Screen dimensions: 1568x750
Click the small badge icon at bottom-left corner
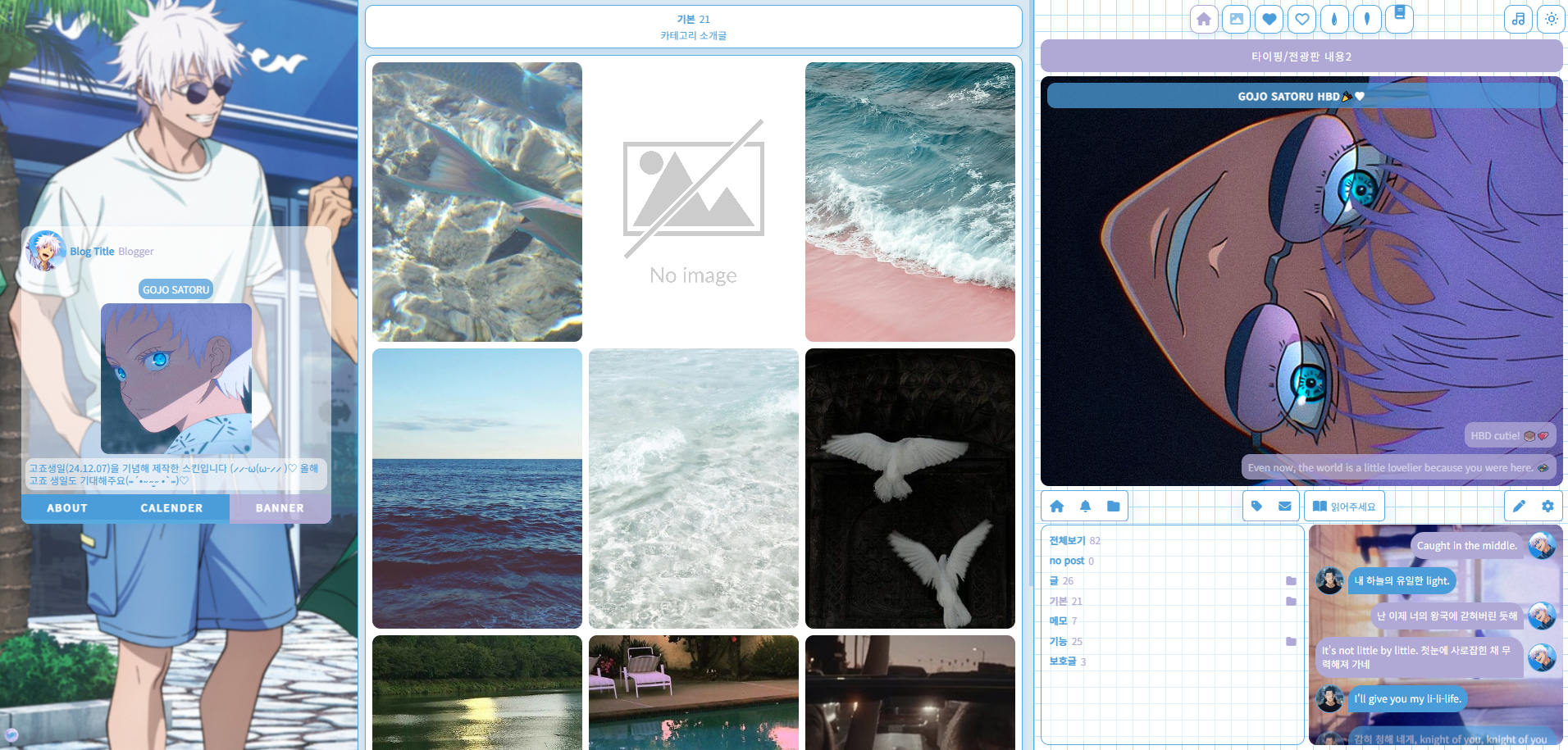pos(11,734)
